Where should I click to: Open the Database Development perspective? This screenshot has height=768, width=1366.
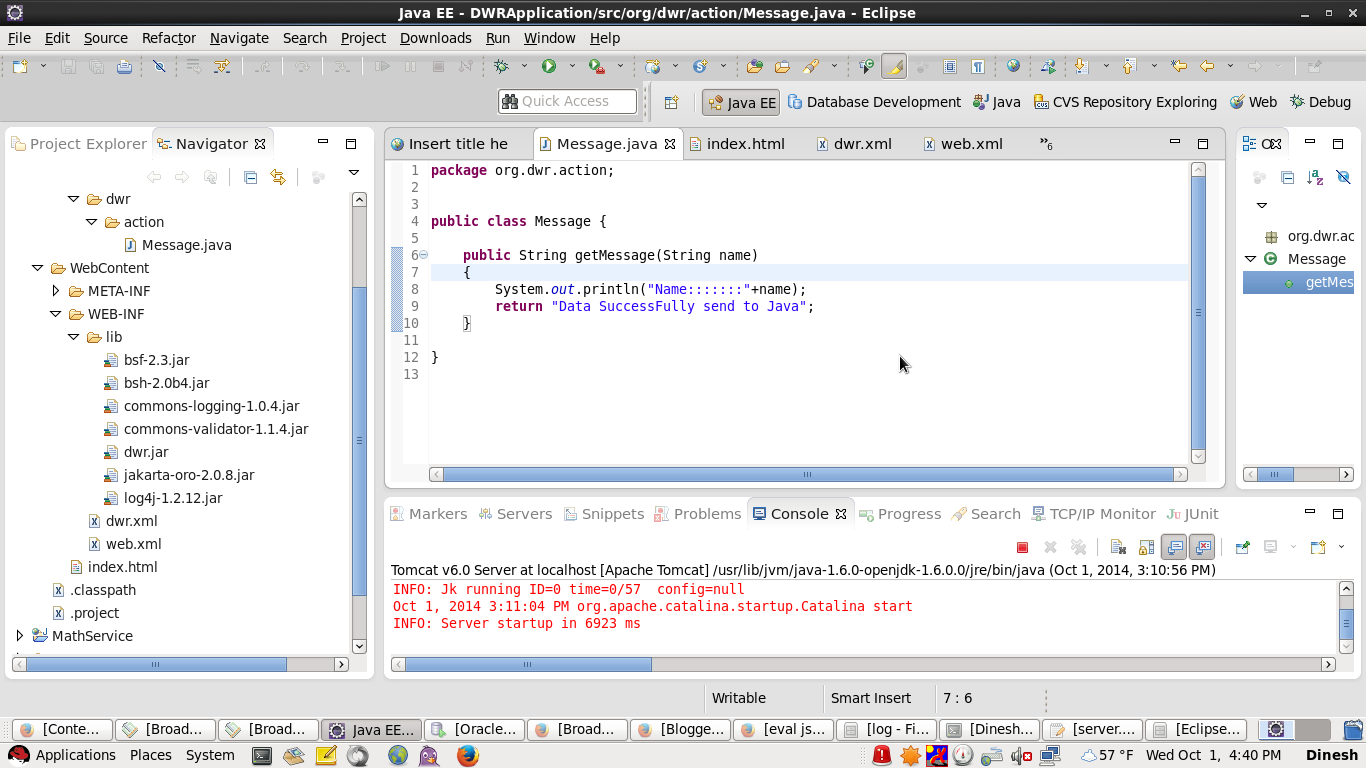[x=874, y=102]
